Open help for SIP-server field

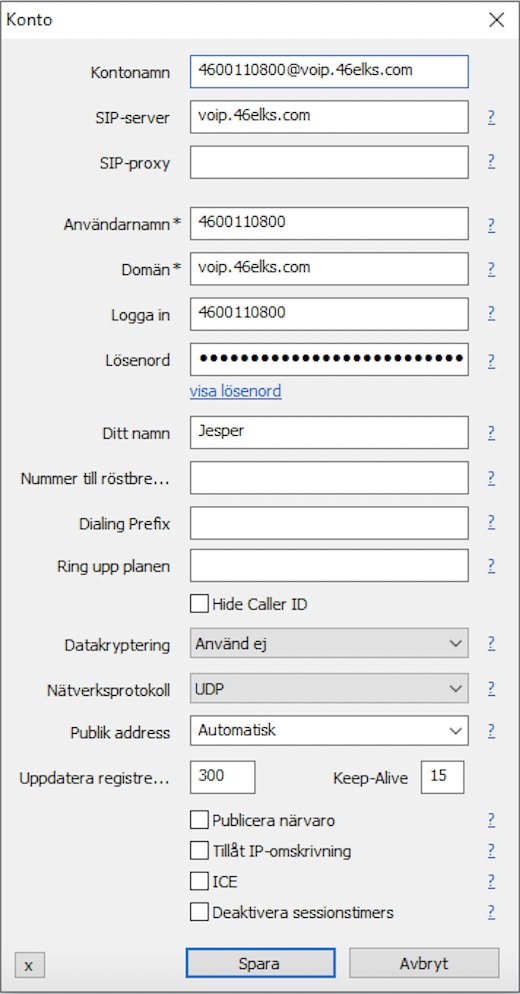click(x=491, y=117)
